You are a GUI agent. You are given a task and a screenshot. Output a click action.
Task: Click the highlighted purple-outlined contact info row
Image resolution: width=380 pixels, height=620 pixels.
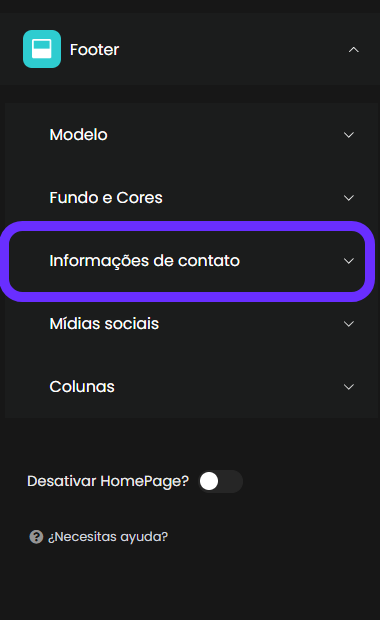187,261
